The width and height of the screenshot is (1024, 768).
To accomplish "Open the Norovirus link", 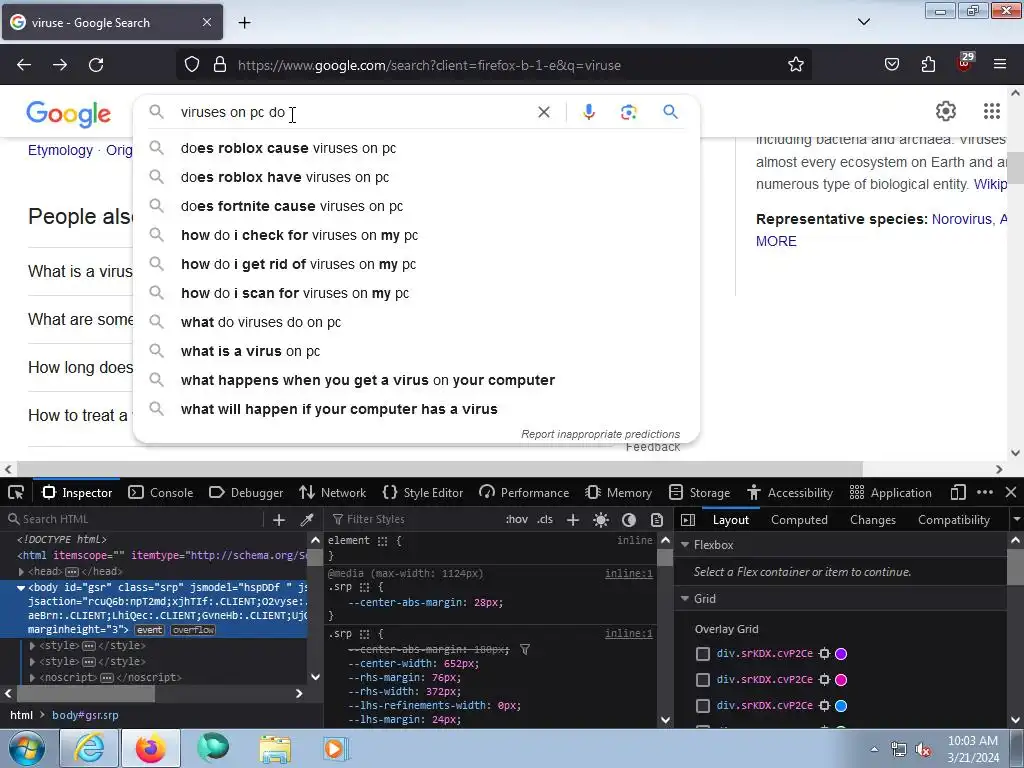I will [x=963, y=219].
